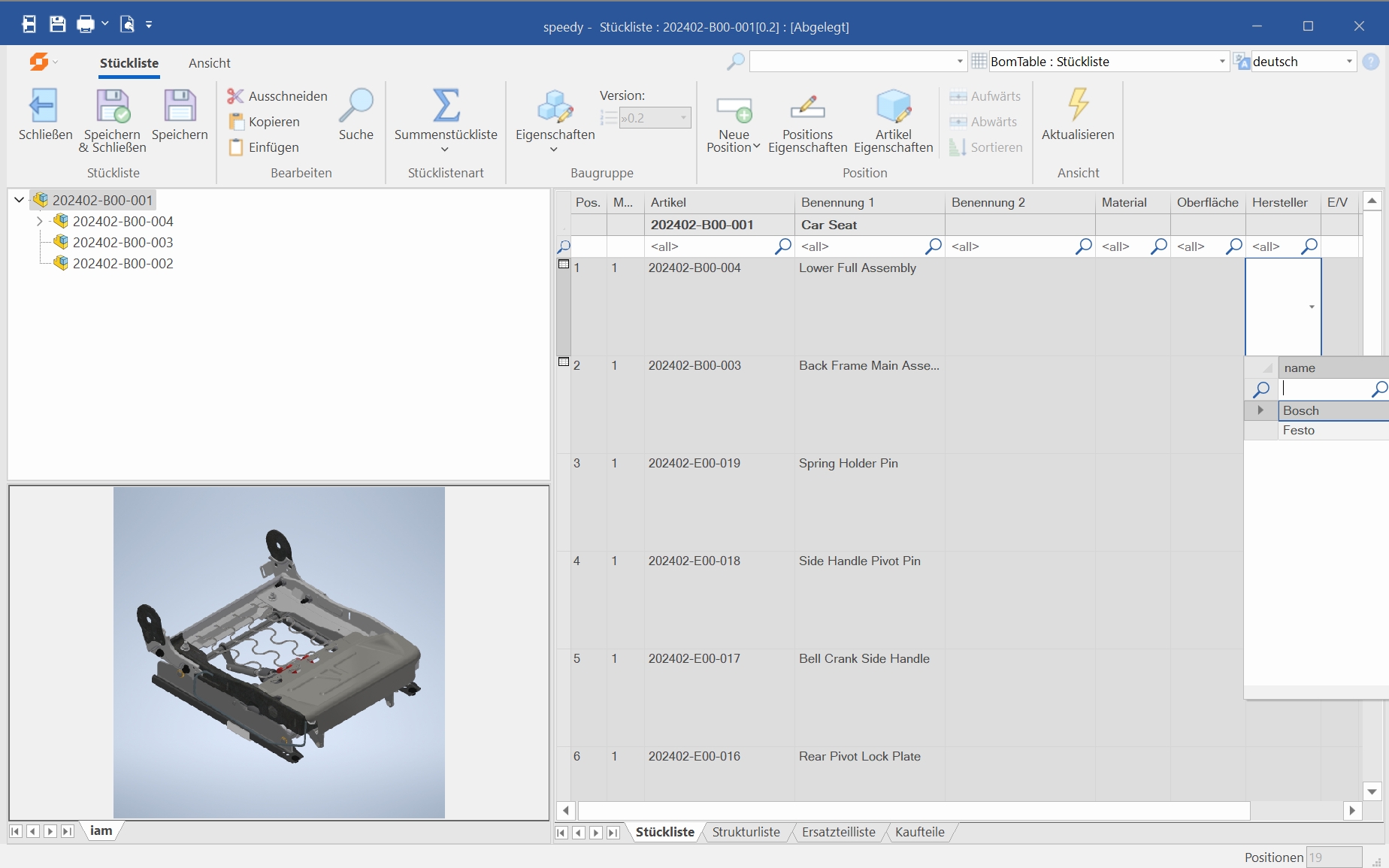Viewport: 1389px width, 868px height.
Task: Click the Schließen back-arrow icon
Action: coord(44,106)
